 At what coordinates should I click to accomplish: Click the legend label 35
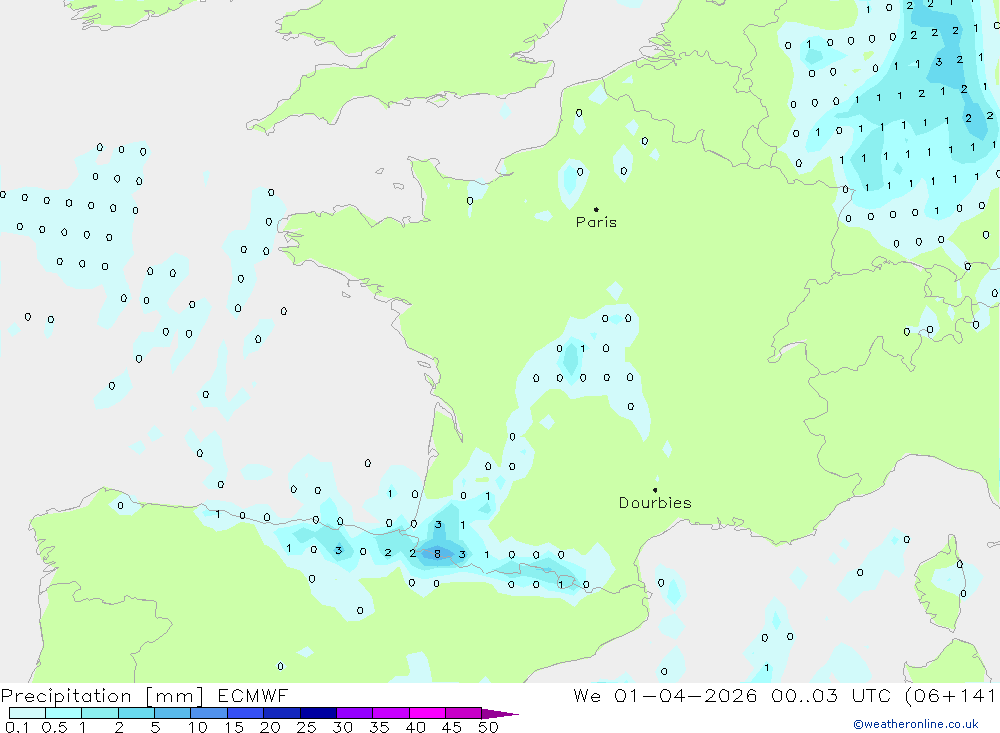tap(379, 727)
